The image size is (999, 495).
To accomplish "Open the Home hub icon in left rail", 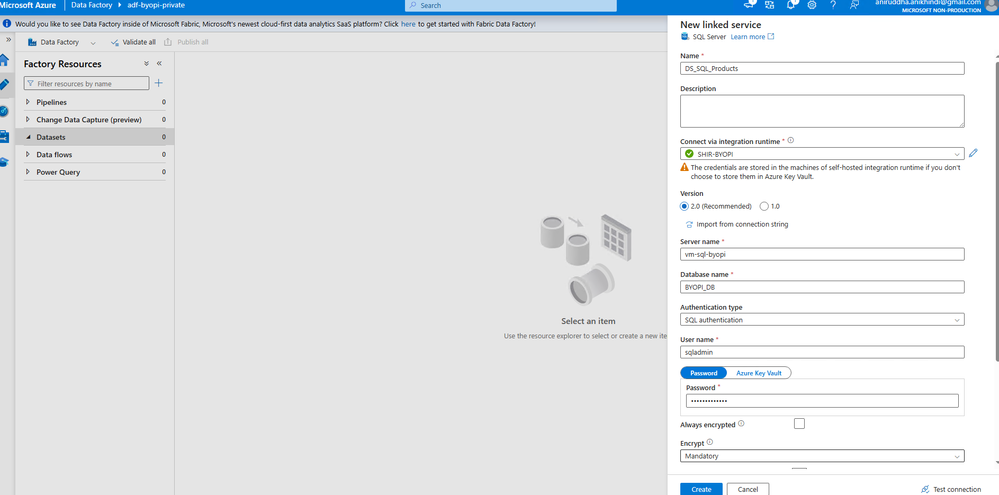I will coord(4,61).
